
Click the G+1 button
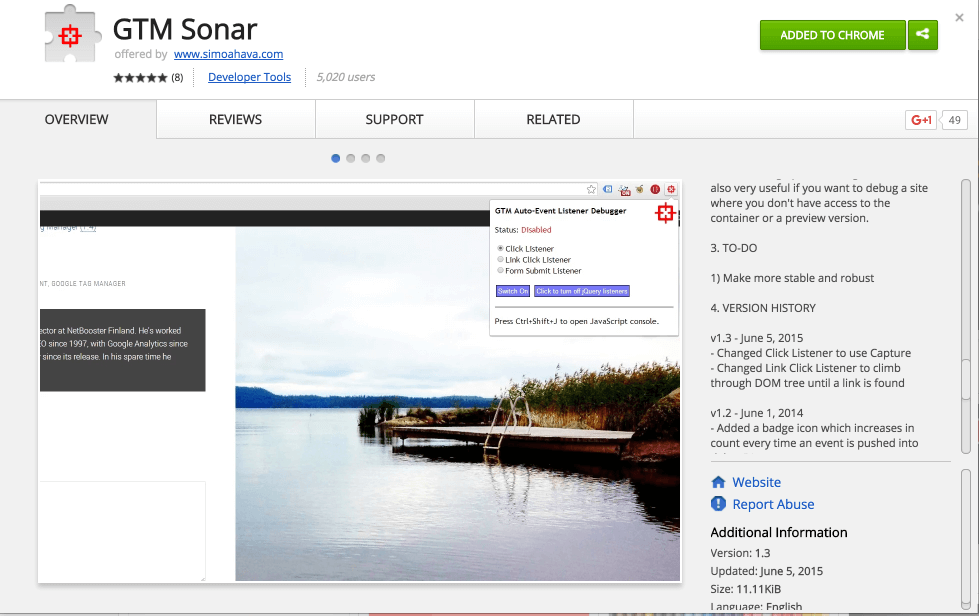click(921, 120)
